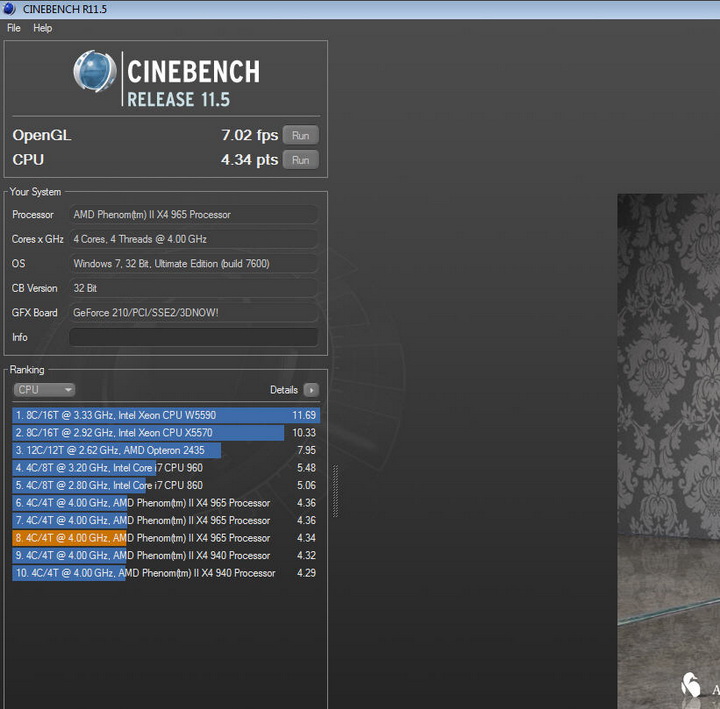Click the Processor field AMD Phenom II X4 965
The height and width of the screenshot is (709, 720).
pos(193,214)
